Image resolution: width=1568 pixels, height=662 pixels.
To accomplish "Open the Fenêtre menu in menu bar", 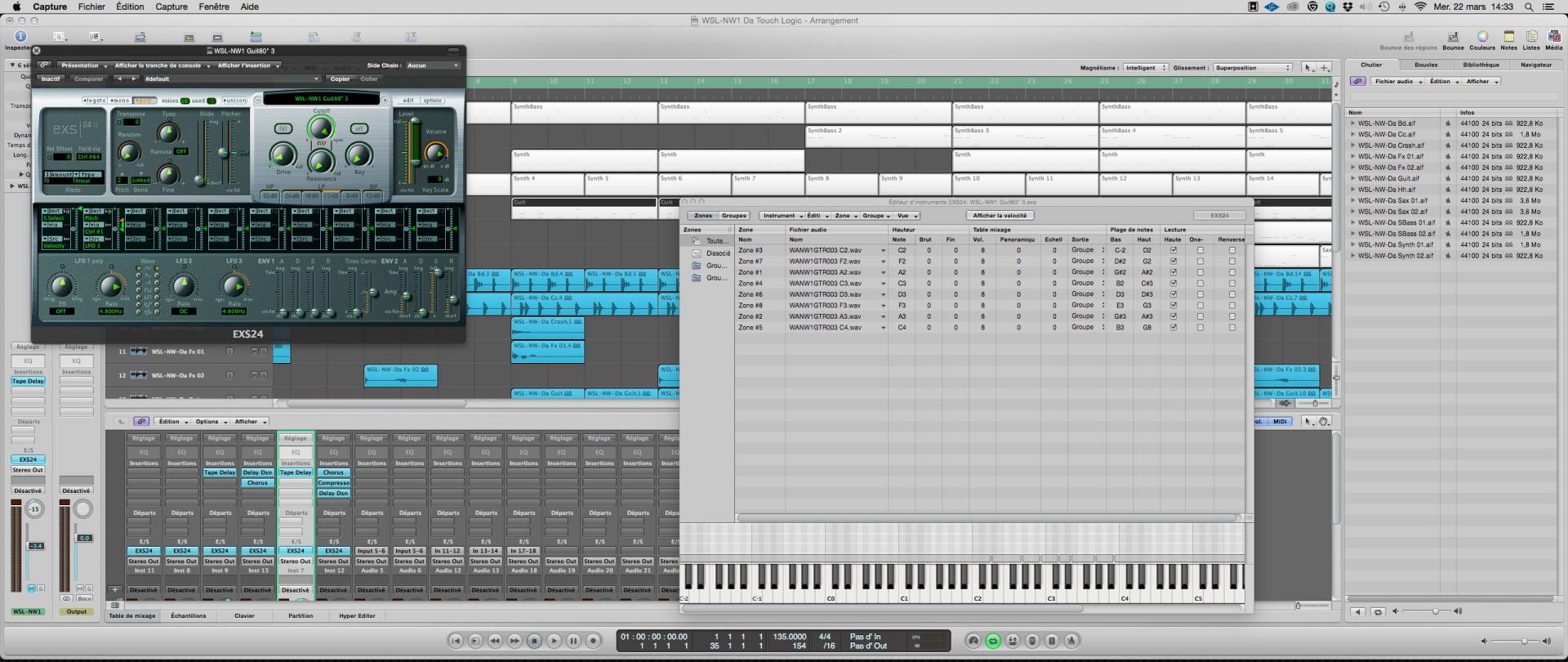I will click(214, 7).
